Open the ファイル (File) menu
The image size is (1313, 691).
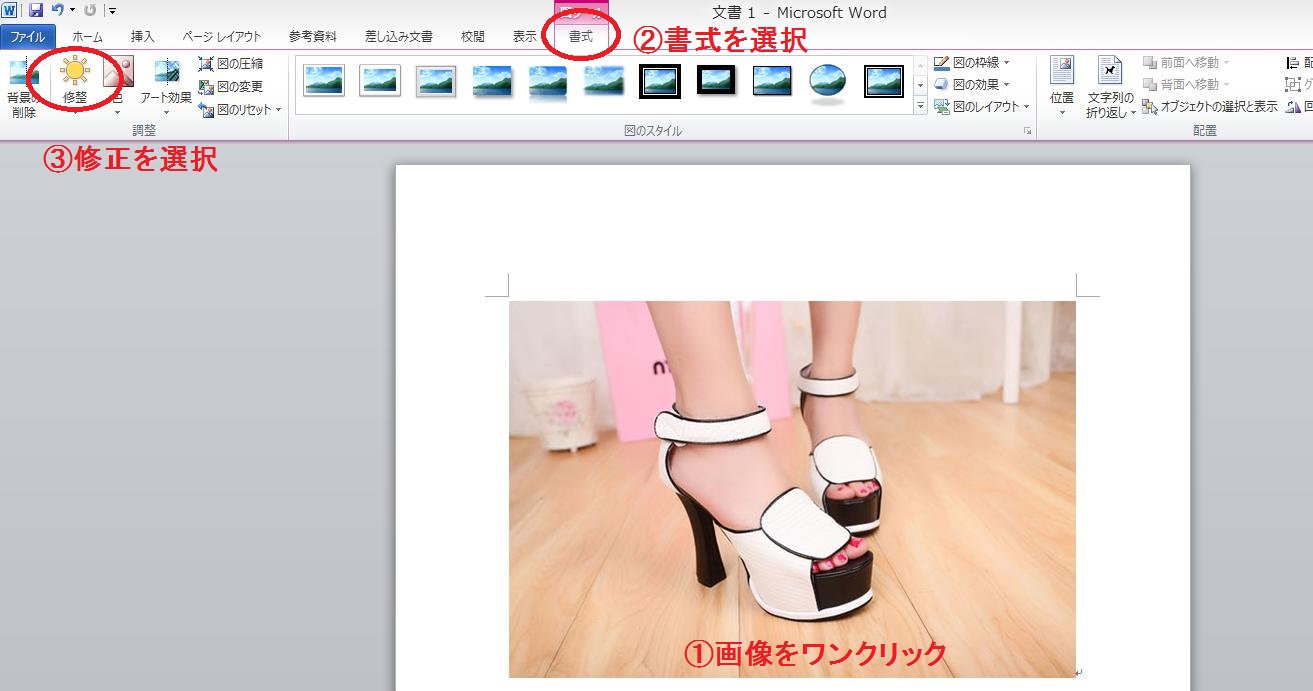28,34
